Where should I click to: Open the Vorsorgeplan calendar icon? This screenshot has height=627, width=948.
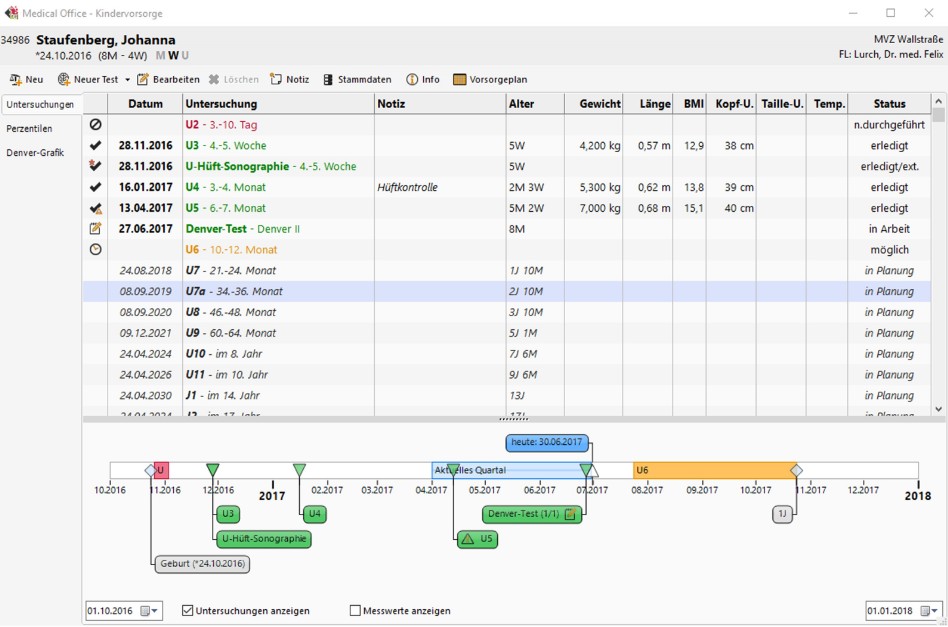click(x=459, y=79)
